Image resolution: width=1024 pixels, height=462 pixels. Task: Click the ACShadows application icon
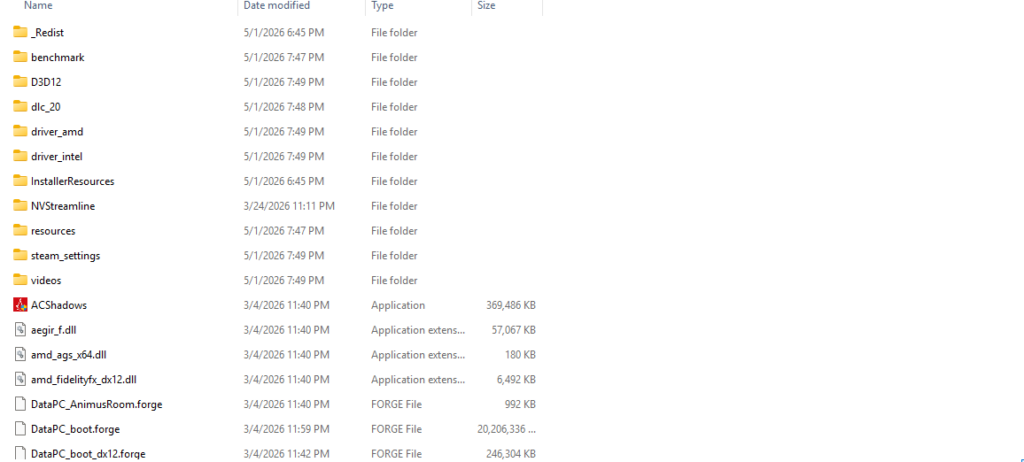point(20,305)
